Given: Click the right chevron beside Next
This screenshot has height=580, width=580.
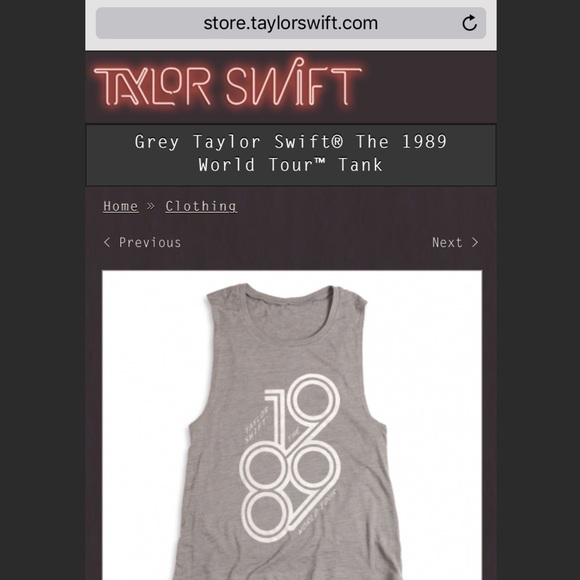Looking at the screenshot, I should 475,242.
